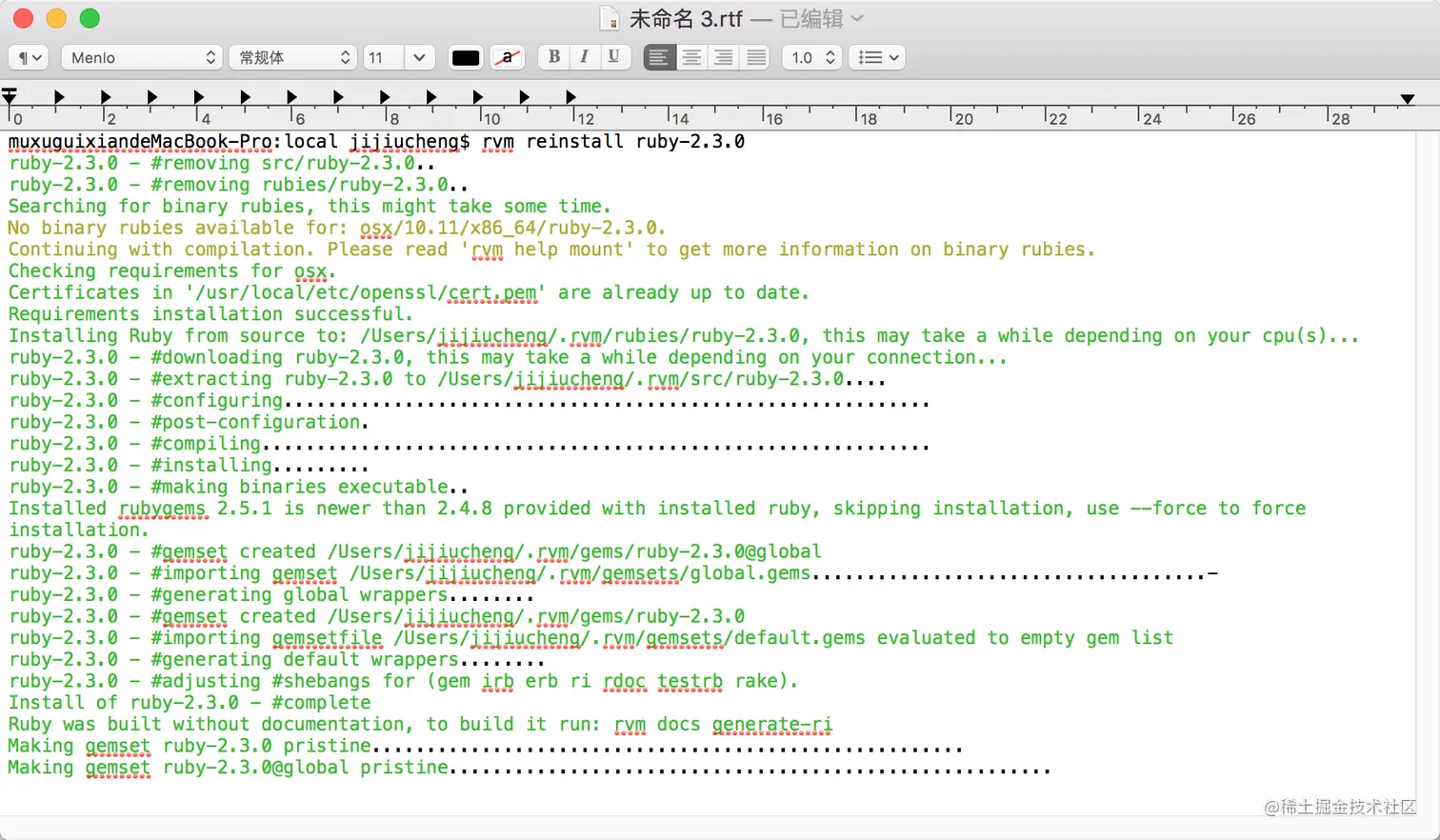Viewport: 1440px width, 840px height.
Task: Click 'Requirements installation successful.' line
Action: (x=210, y=314)
